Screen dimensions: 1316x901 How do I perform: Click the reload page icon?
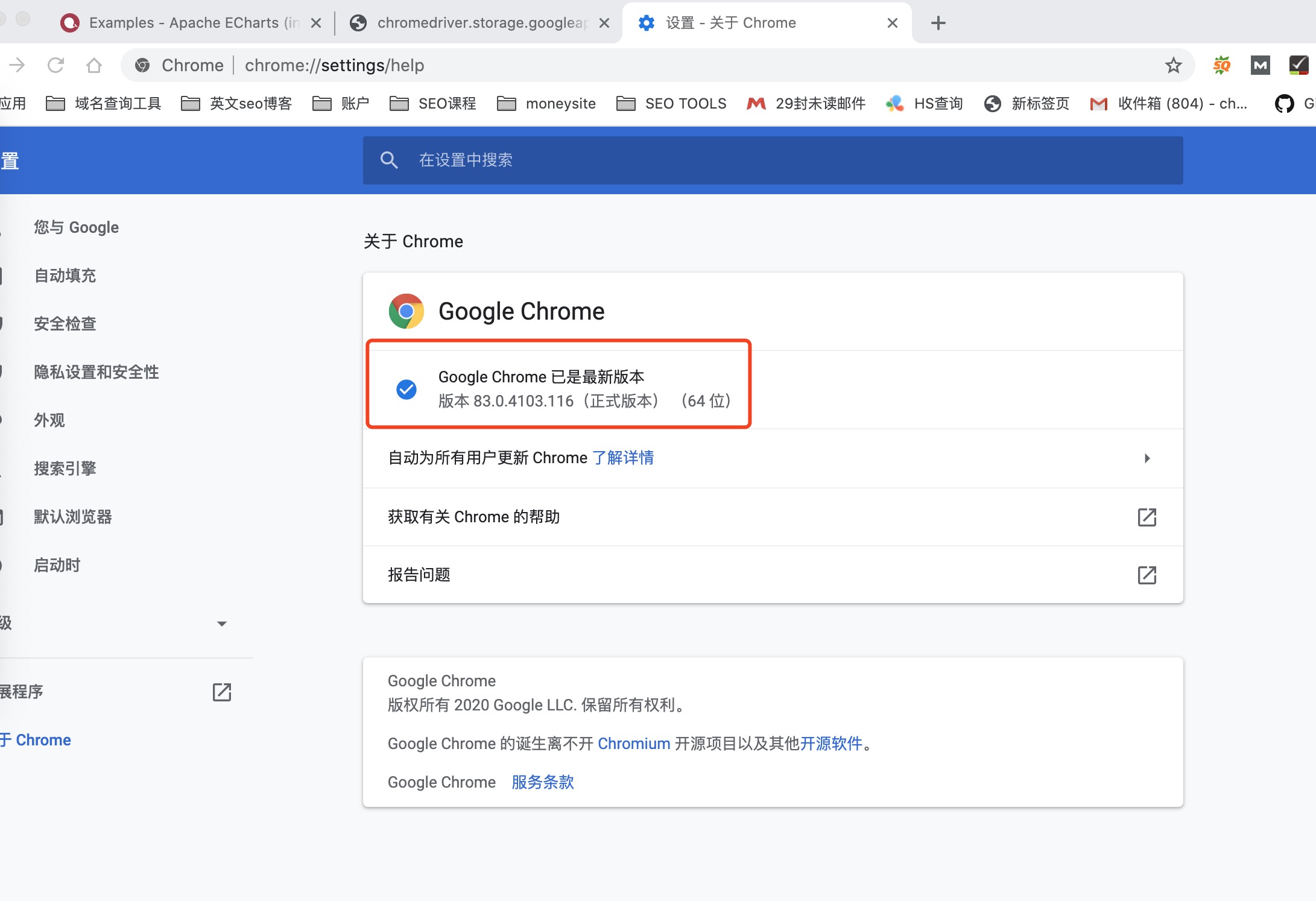[x=55, y=65]
